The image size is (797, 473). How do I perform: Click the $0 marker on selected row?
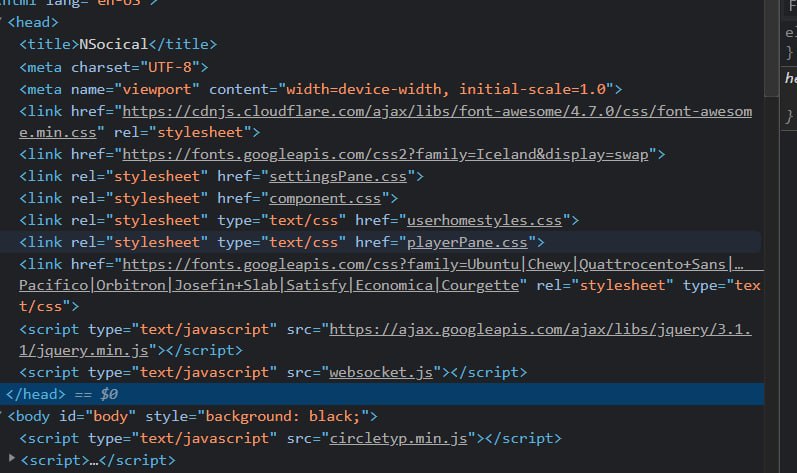[109, 394]
